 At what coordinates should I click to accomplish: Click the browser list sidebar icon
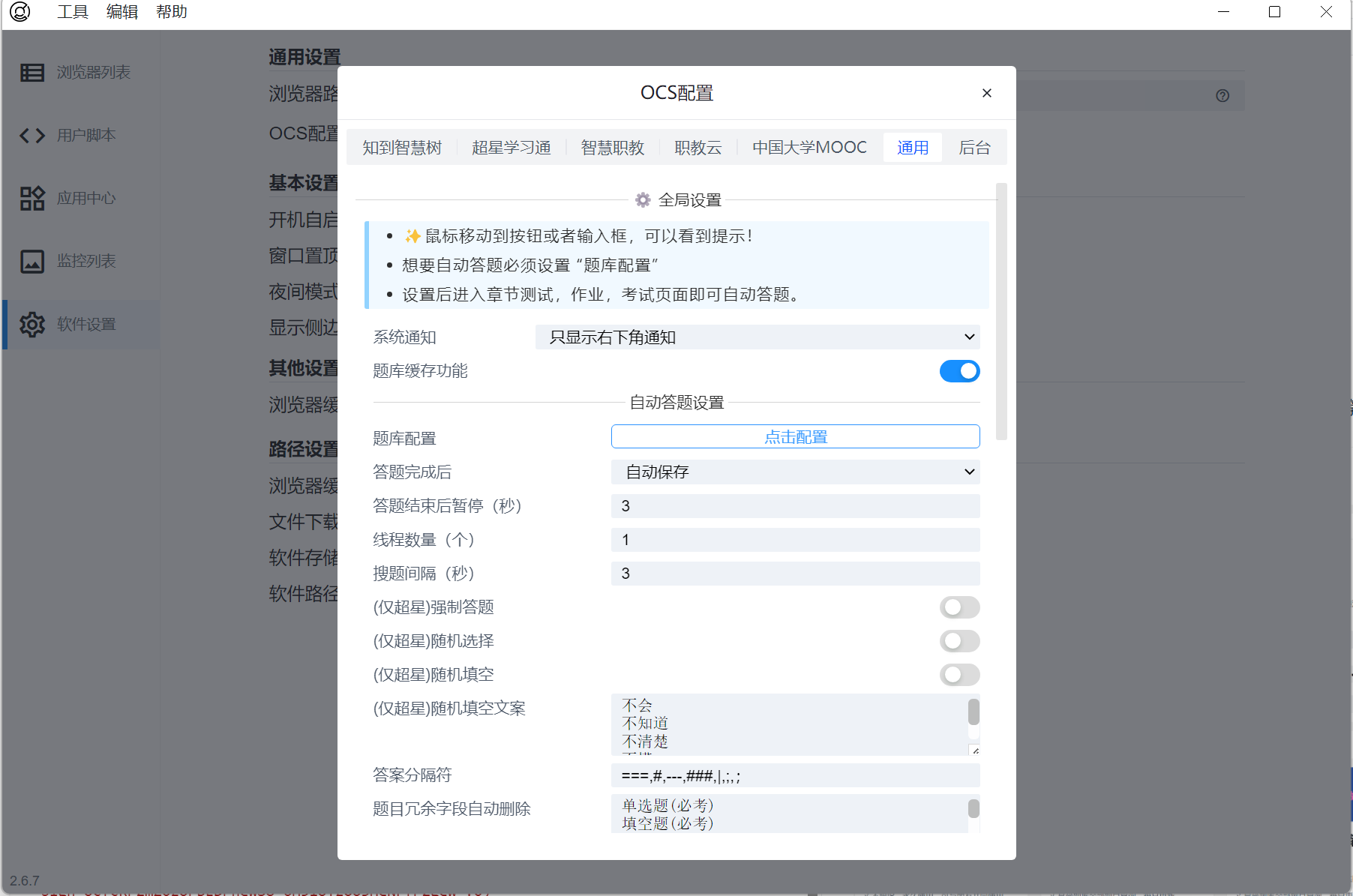32,73
